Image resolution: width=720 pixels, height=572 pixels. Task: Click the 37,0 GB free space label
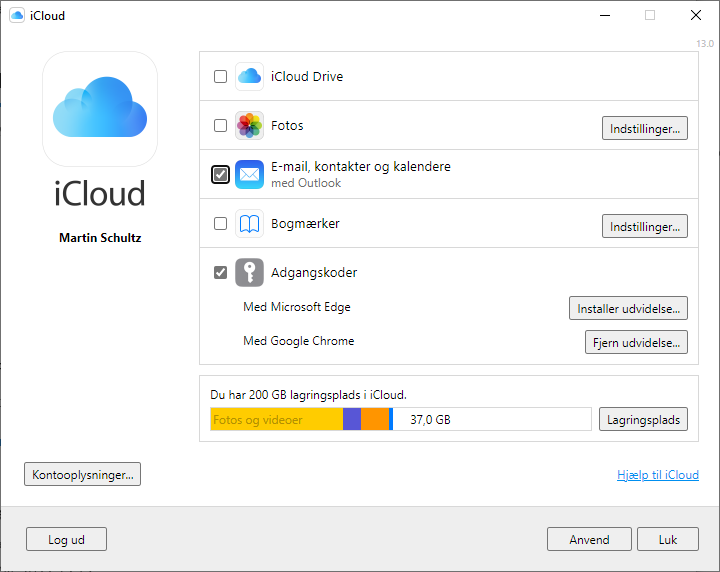(x=430, y=420)
